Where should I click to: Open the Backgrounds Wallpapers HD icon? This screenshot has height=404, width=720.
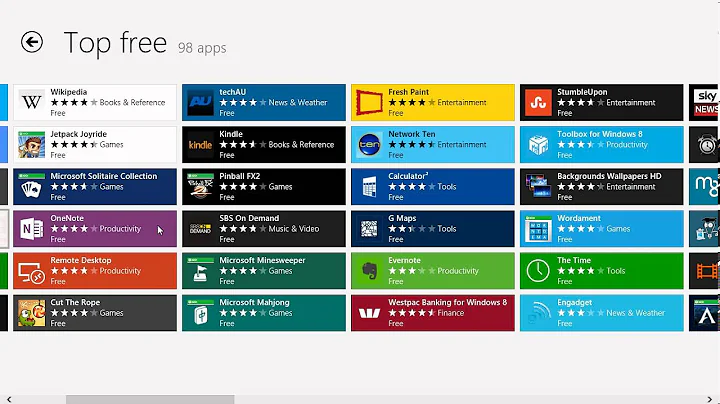coord(539,186)
